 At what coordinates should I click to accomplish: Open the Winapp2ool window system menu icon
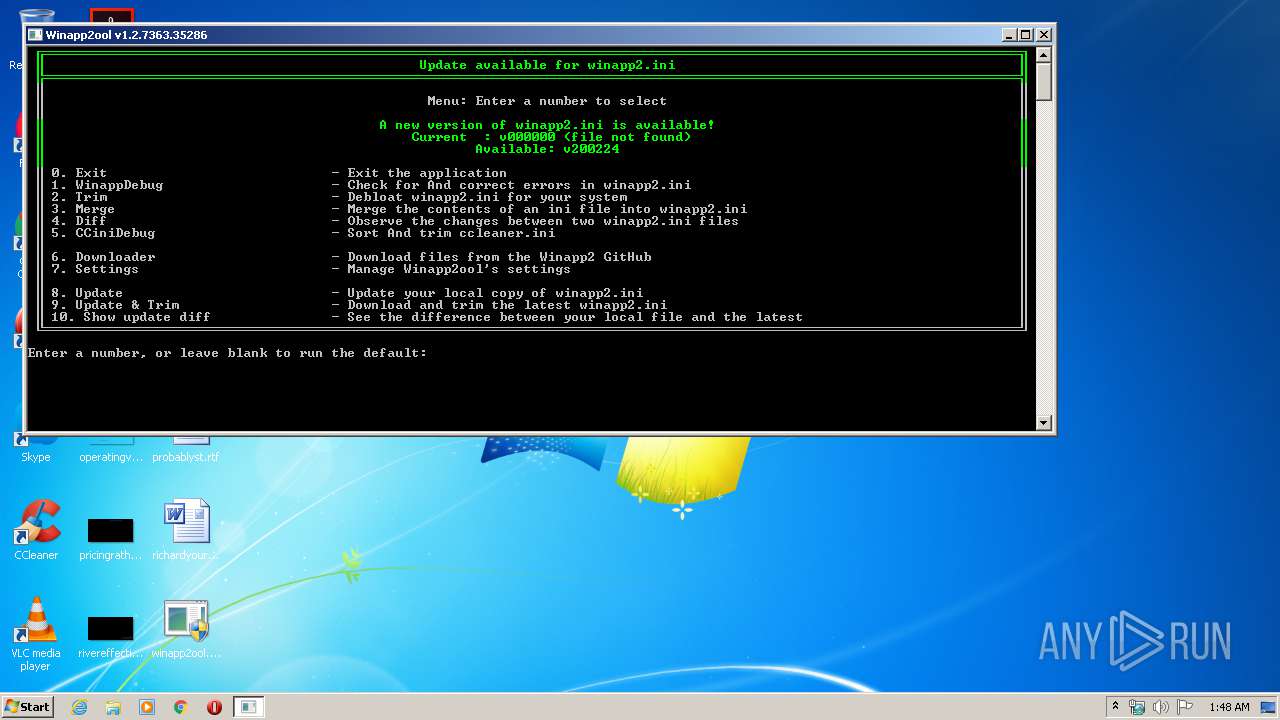(x=35, y=35)
